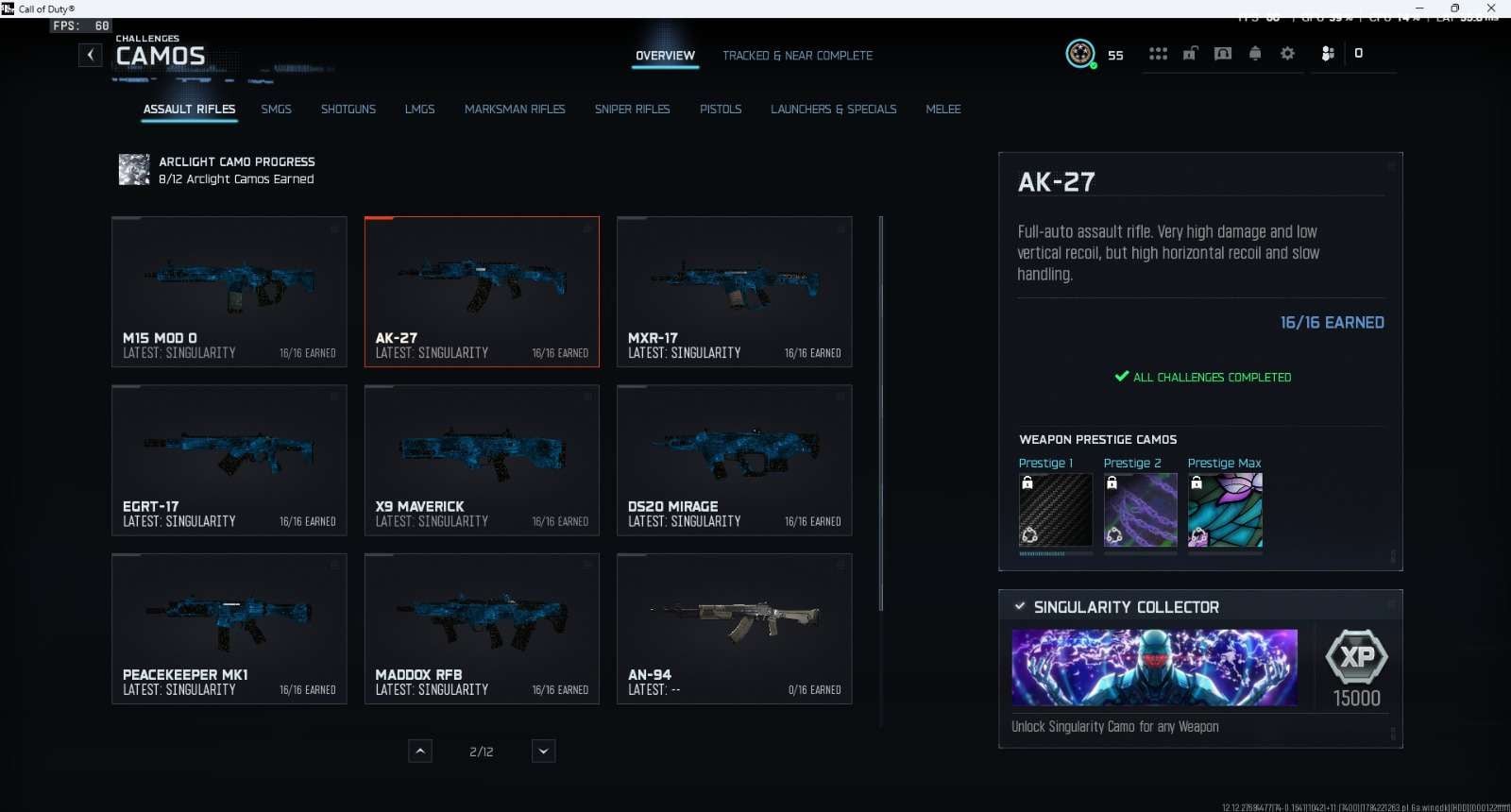Viewport: 1511px width, 812px height.
Task: Select the Marksman Rifles category
Action: [515, 110]
